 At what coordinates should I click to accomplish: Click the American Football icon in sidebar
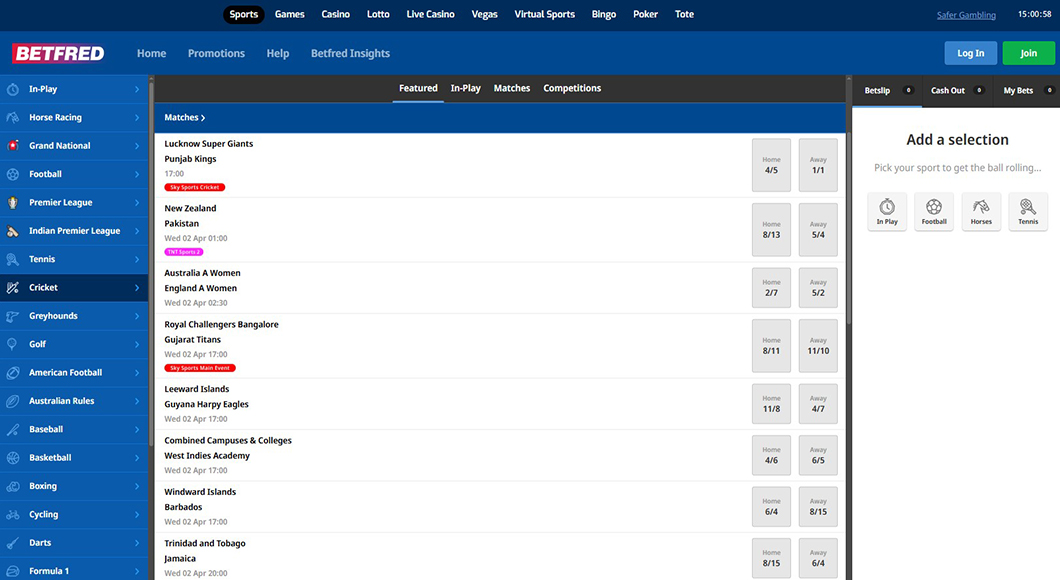[x=13, y=373]
